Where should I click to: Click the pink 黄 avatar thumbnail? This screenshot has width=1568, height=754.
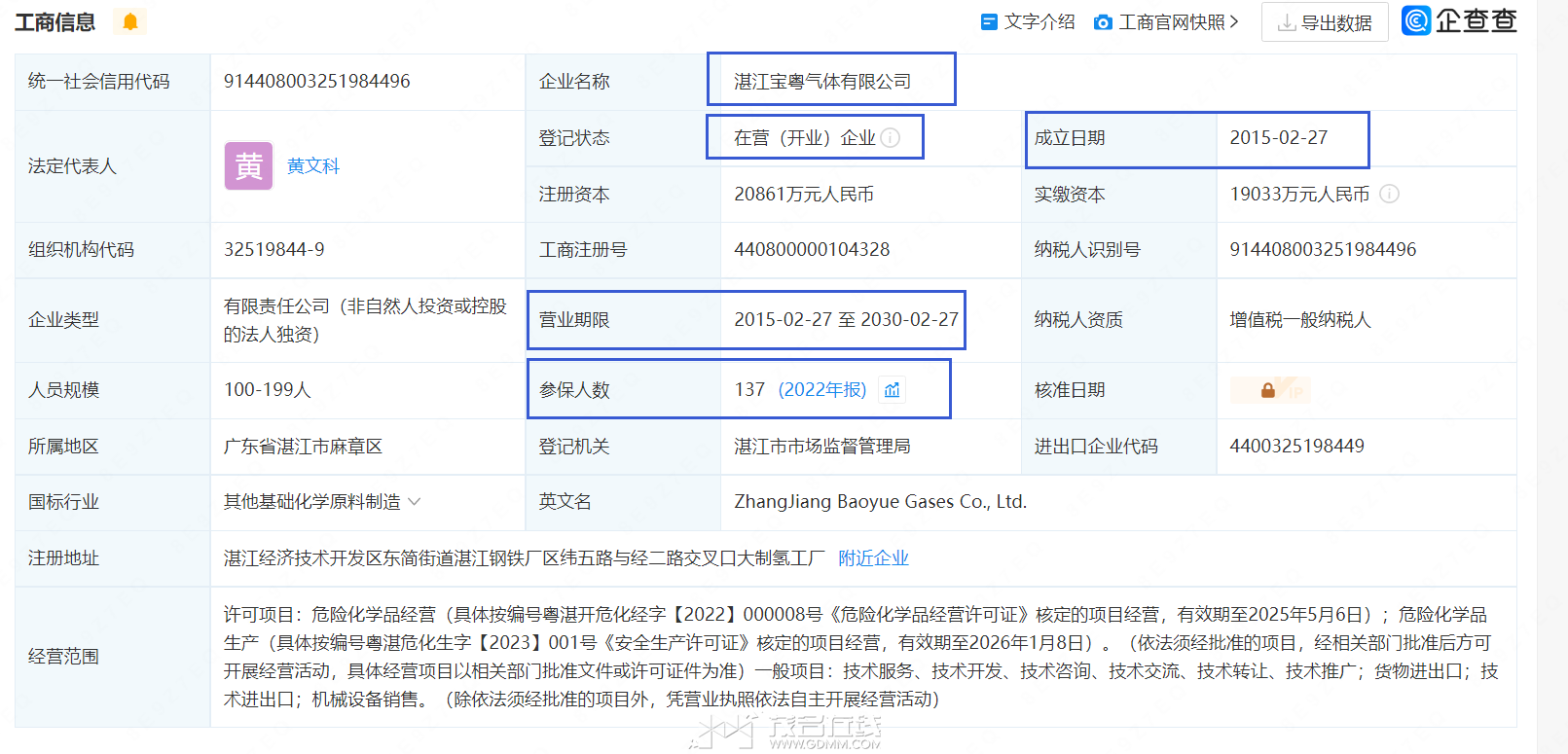point(248,166)
